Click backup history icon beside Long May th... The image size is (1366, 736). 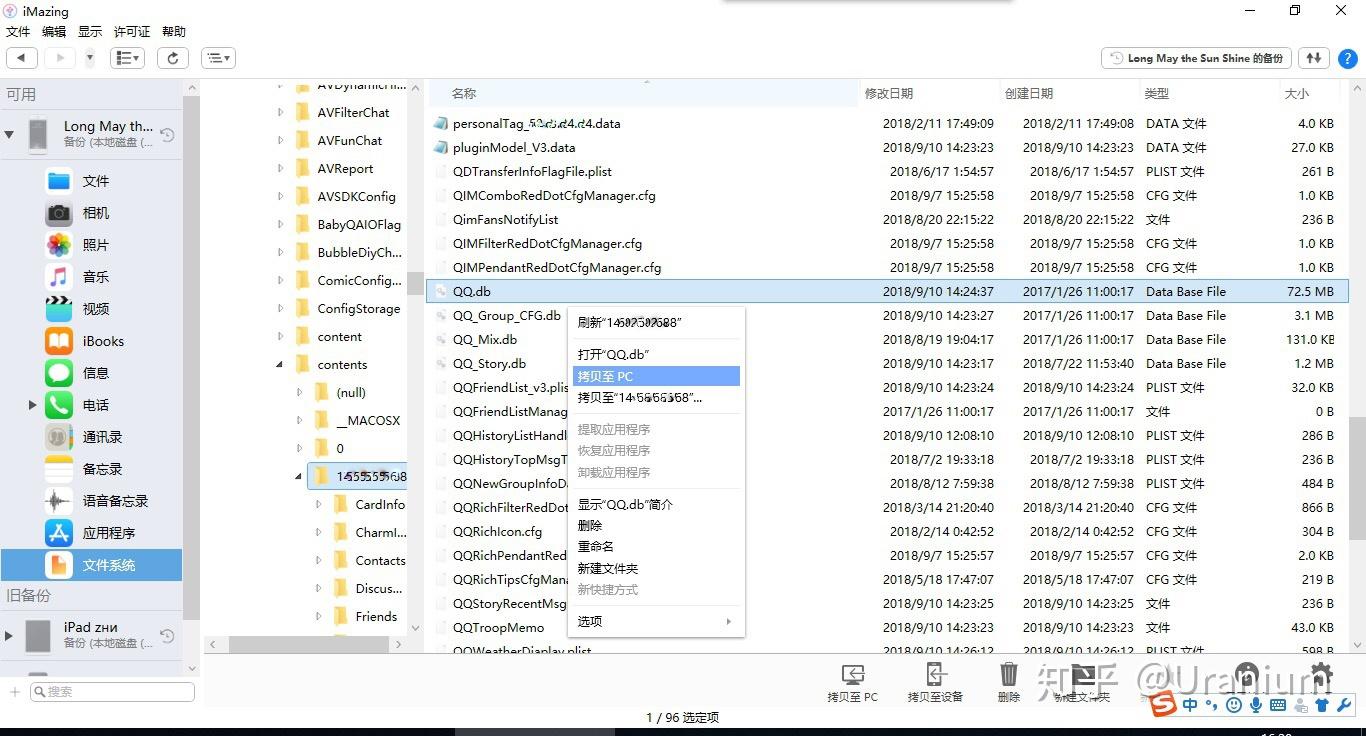tap(168, 135)
